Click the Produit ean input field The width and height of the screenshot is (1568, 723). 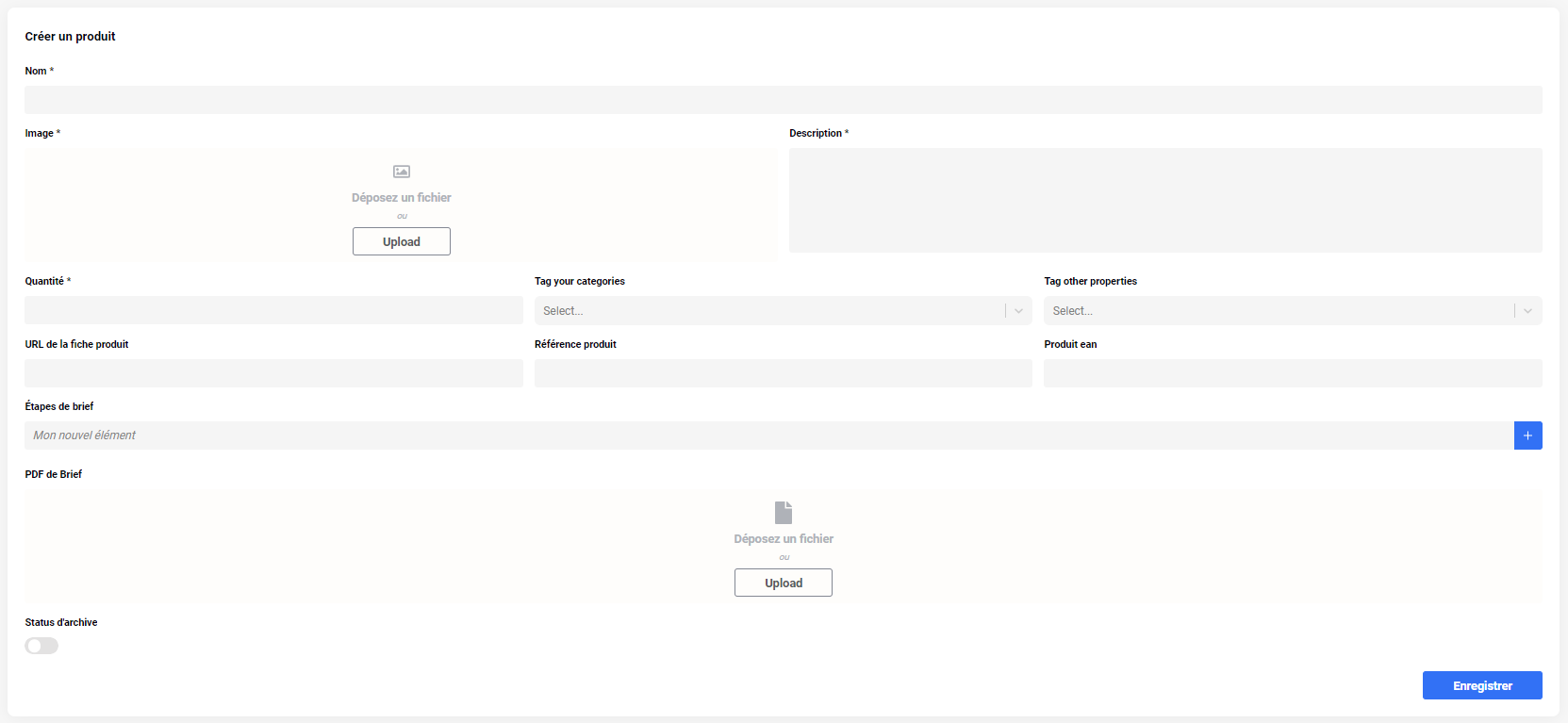pyautogui.click(x=1293, y=373)
